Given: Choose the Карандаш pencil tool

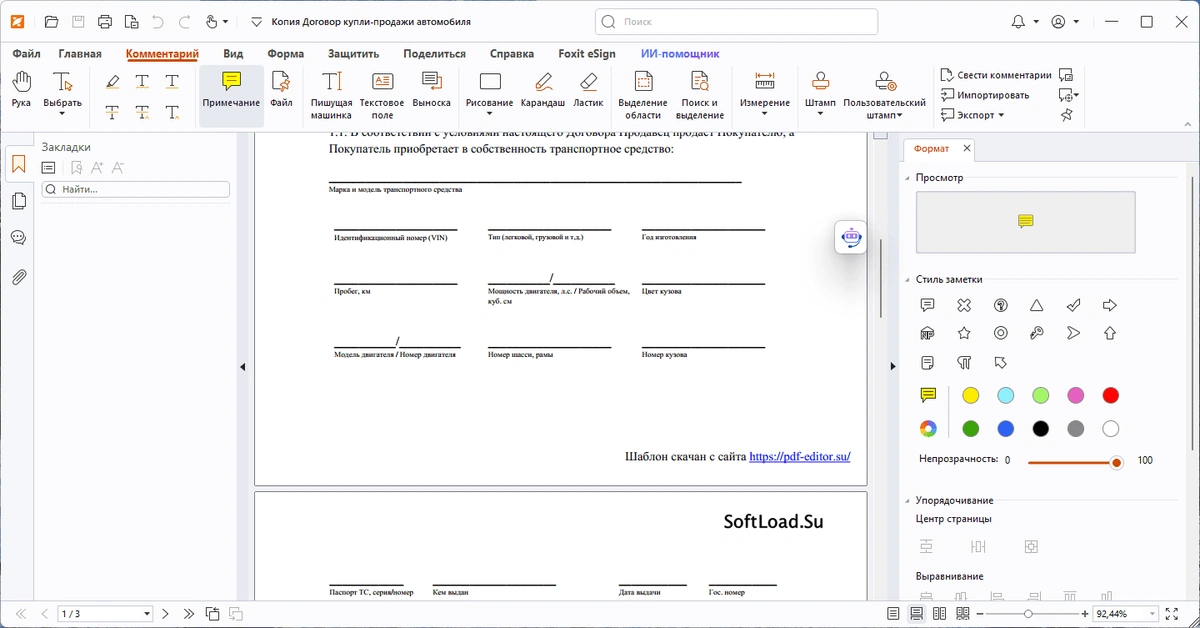Looking at the screenshot, I should (x=543, y=90).
